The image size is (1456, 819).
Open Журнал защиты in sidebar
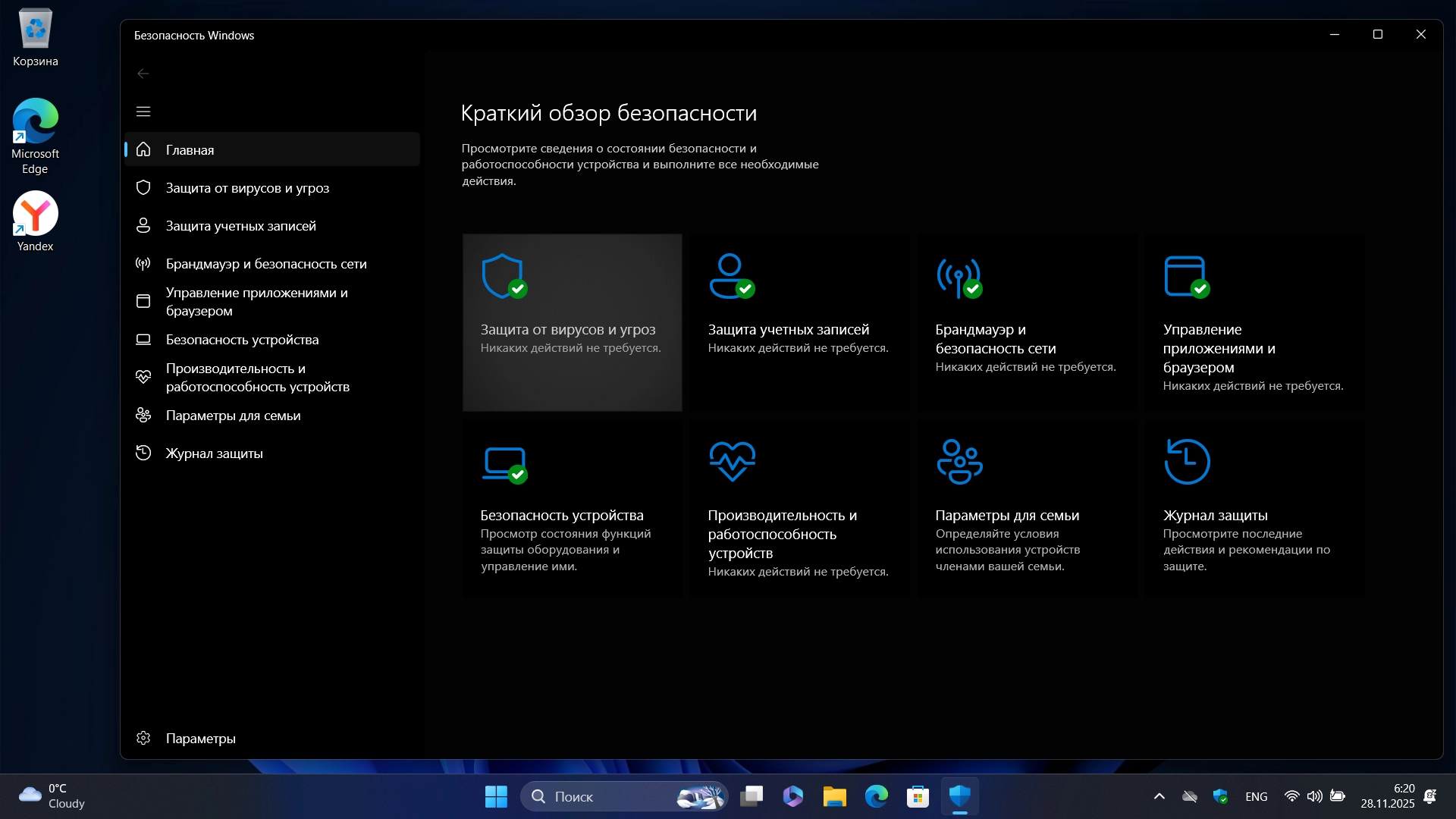pyautogui.click(x=214, y=453)
